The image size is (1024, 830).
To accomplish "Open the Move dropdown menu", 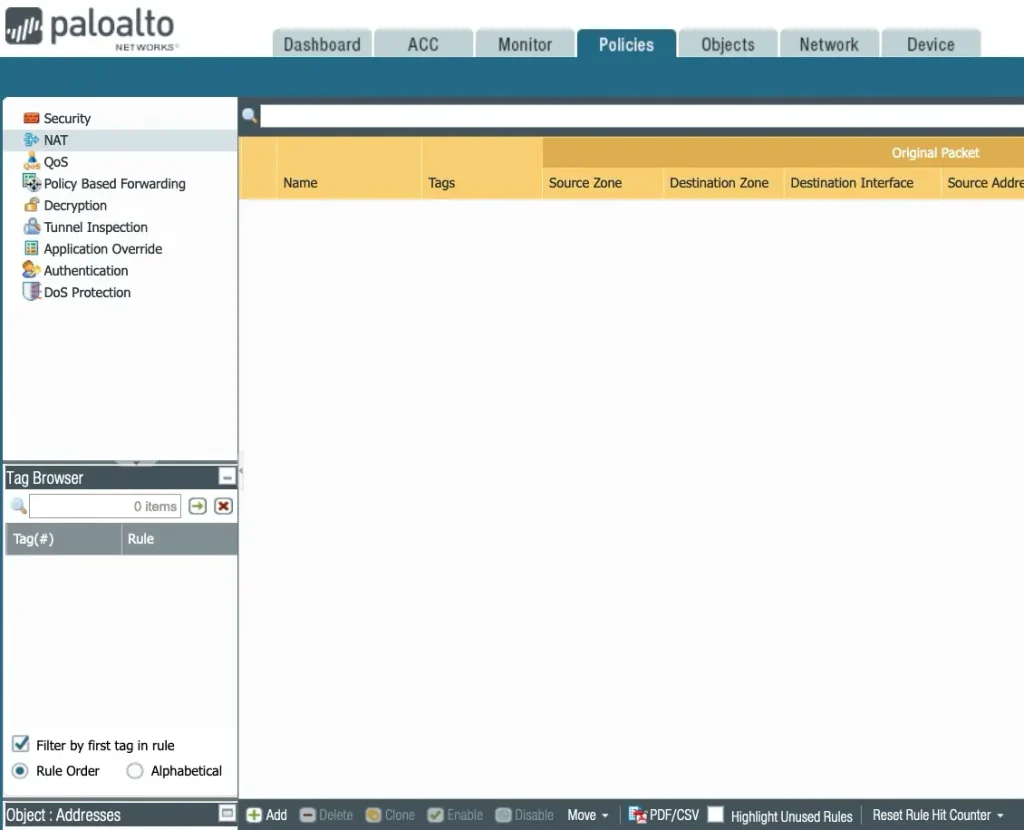I will pyautogui.click(x=588, y=815).
